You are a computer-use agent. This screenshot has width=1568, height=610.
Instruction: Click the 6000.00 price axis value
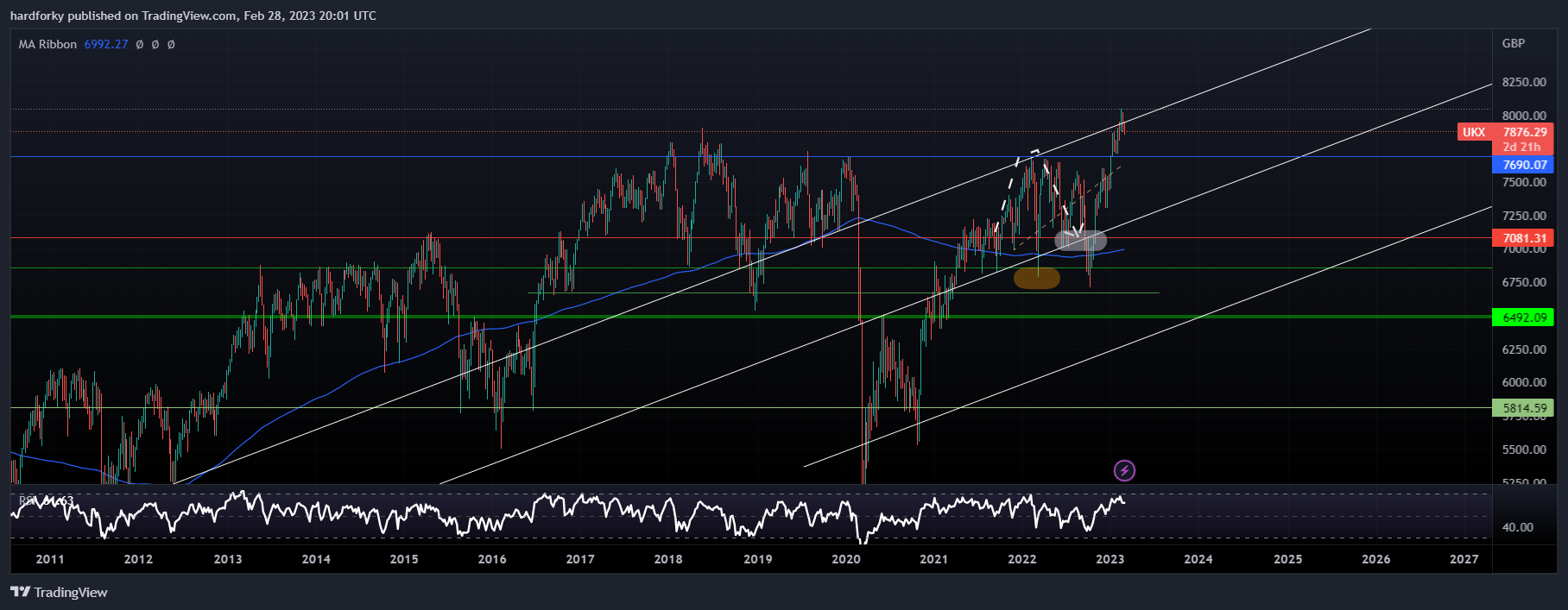[x=1524, y=382]
